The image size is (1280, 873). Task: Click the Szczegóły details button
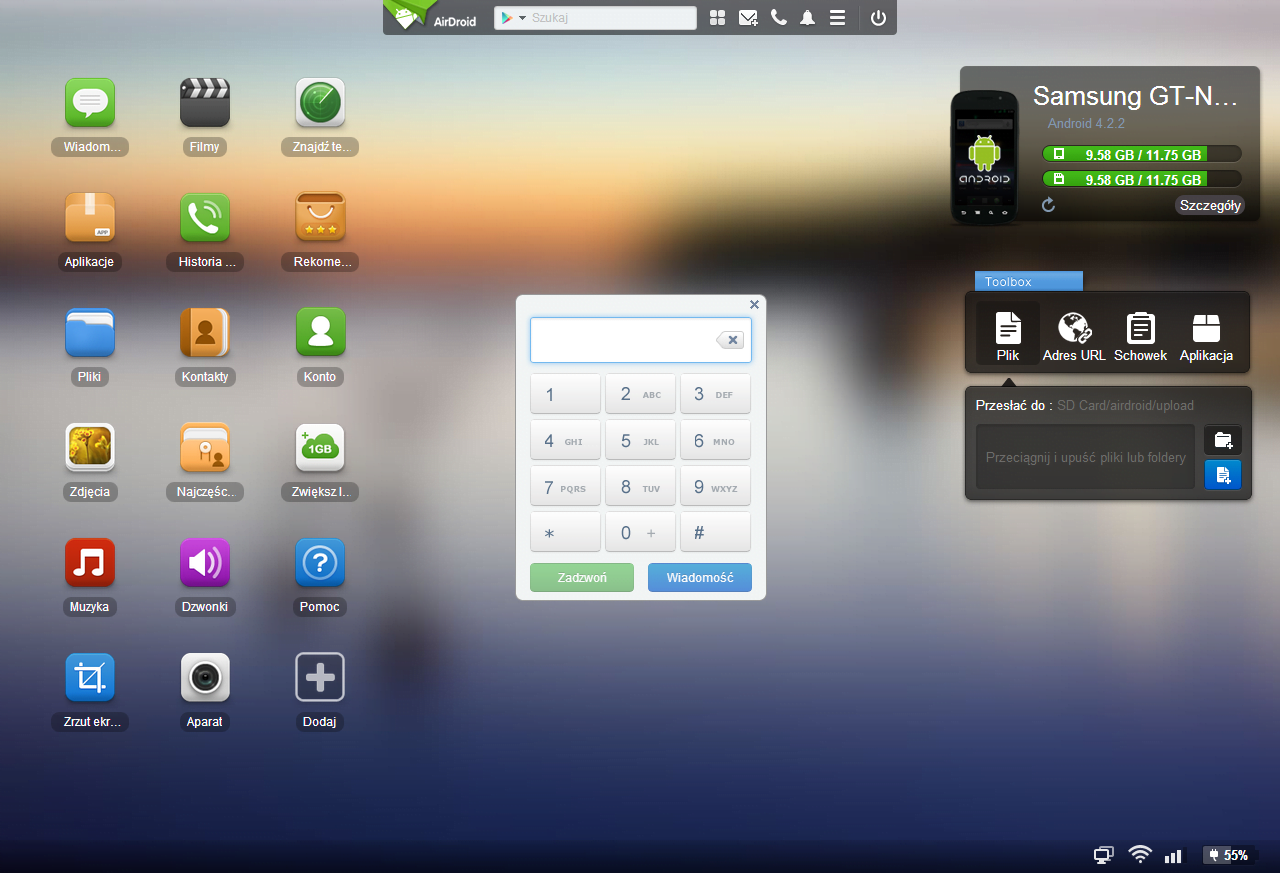(1210, 206)
